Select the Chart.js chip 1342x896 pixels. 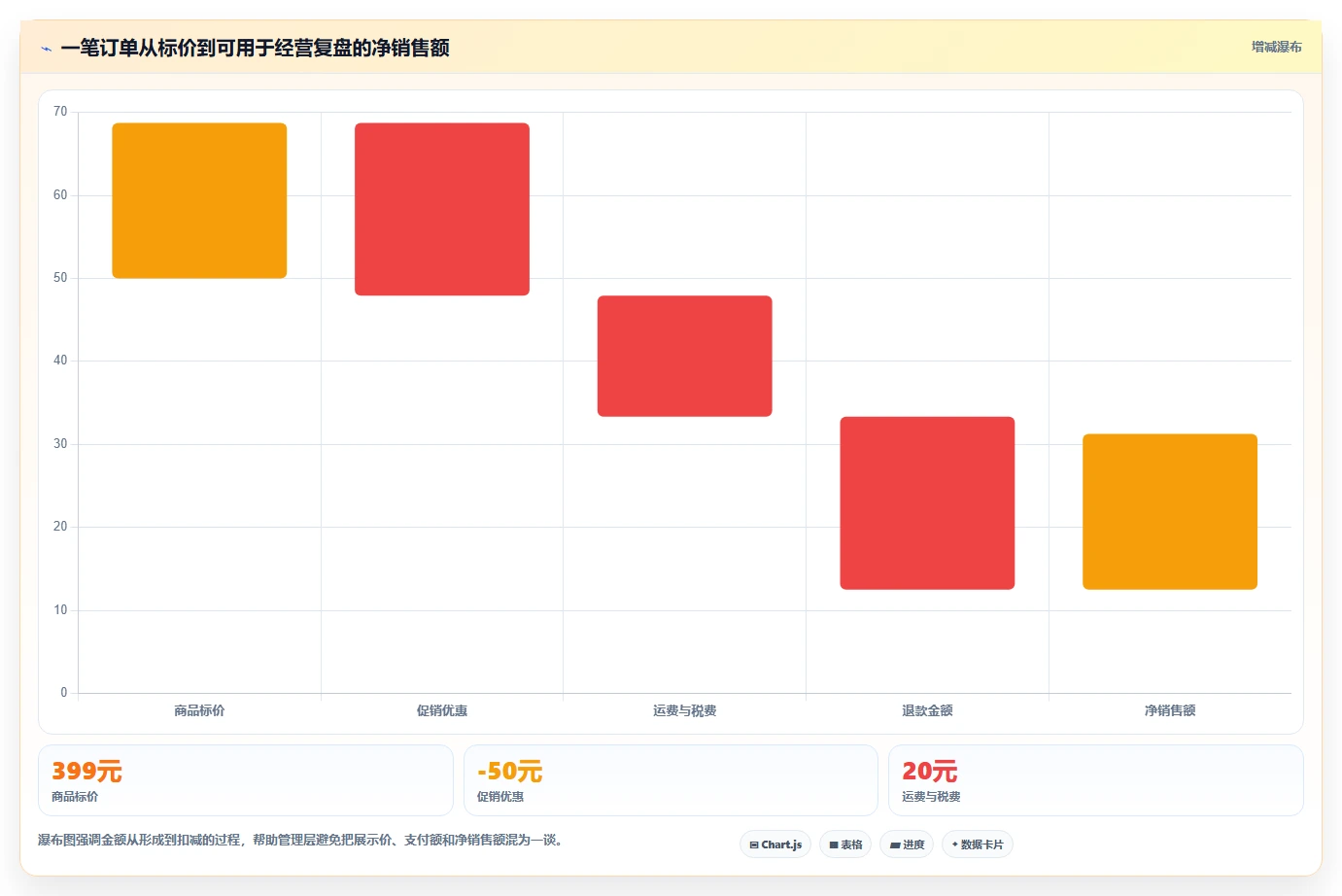click(775, 844)
